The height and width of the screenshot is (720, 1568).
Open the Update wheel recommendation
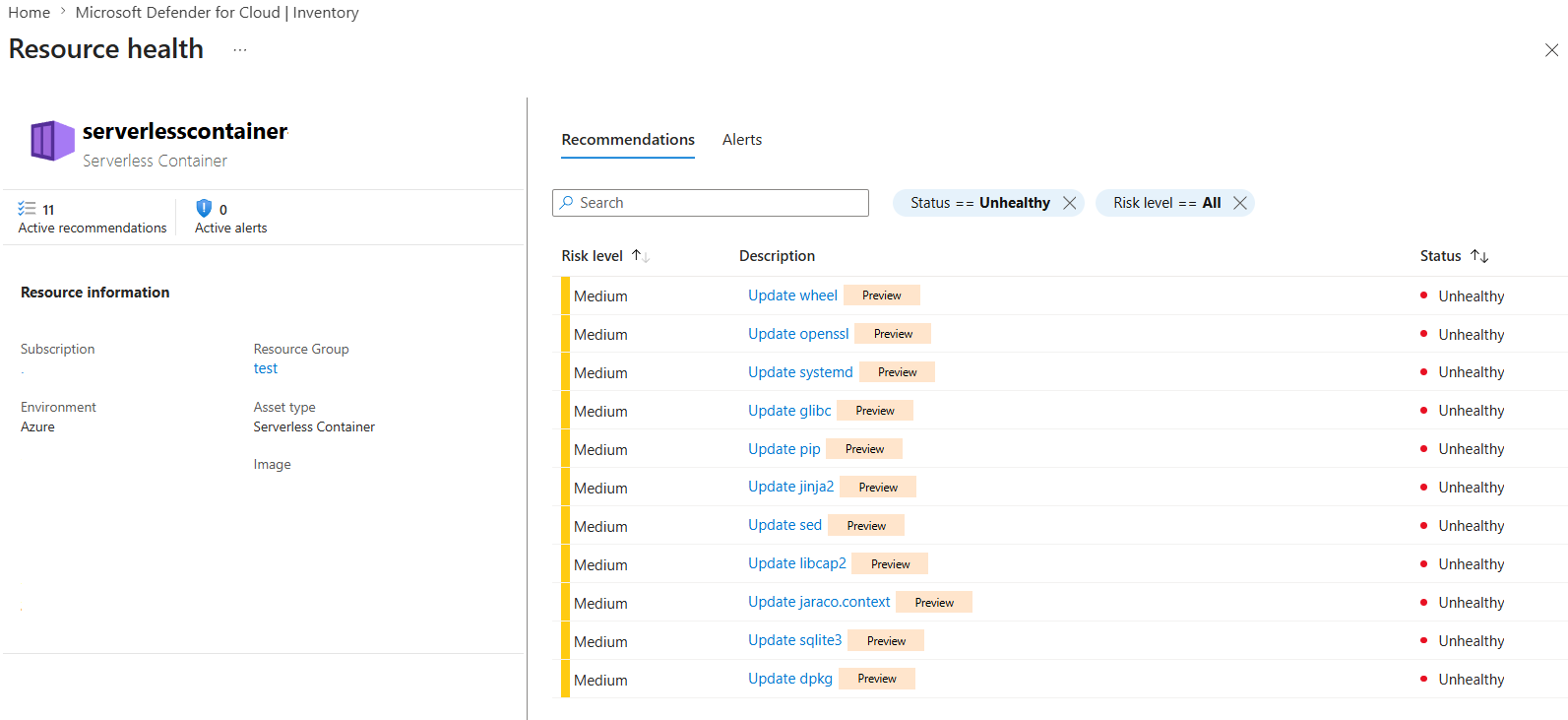click(x=792, y=295)
